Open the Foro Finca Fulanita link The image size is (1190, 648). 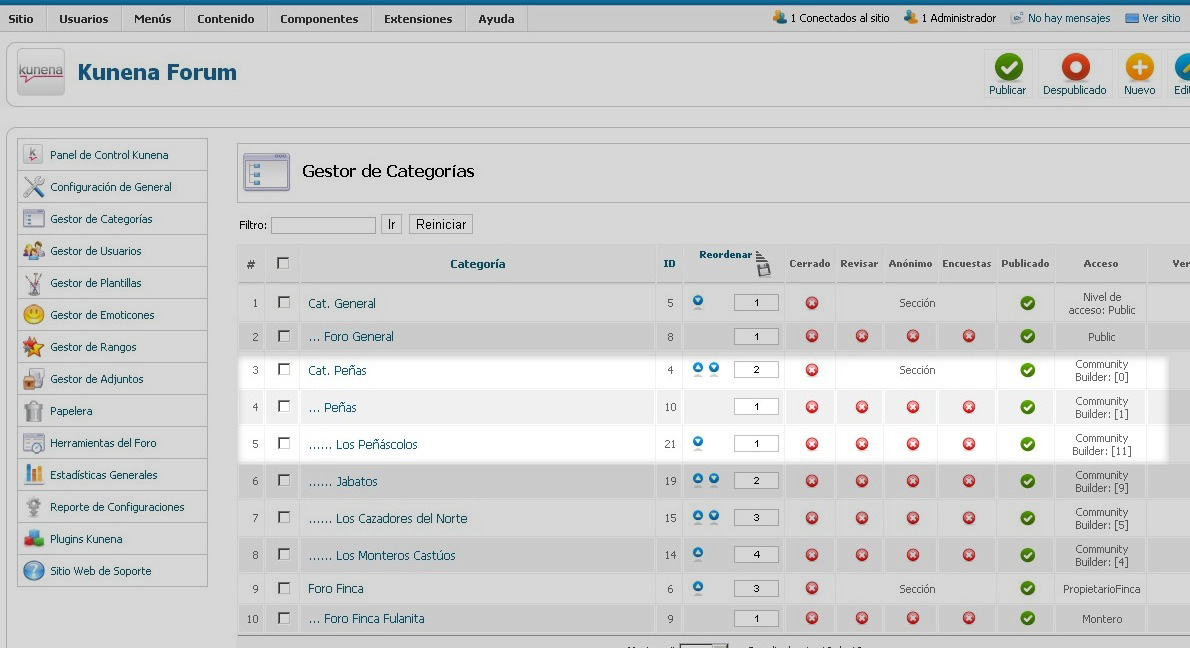click(x=374, y=619)
